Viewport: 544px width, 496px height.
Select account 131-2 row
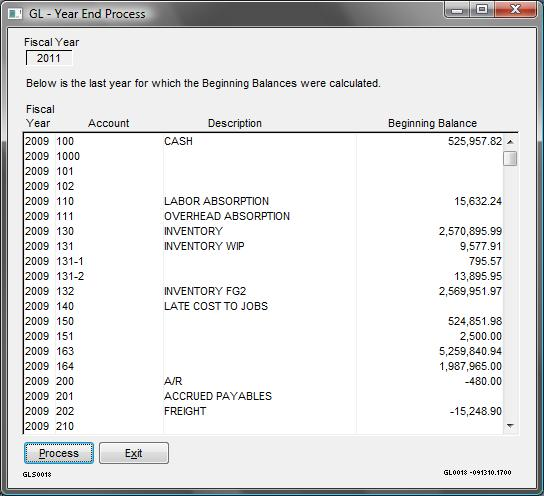coord(263,276)
